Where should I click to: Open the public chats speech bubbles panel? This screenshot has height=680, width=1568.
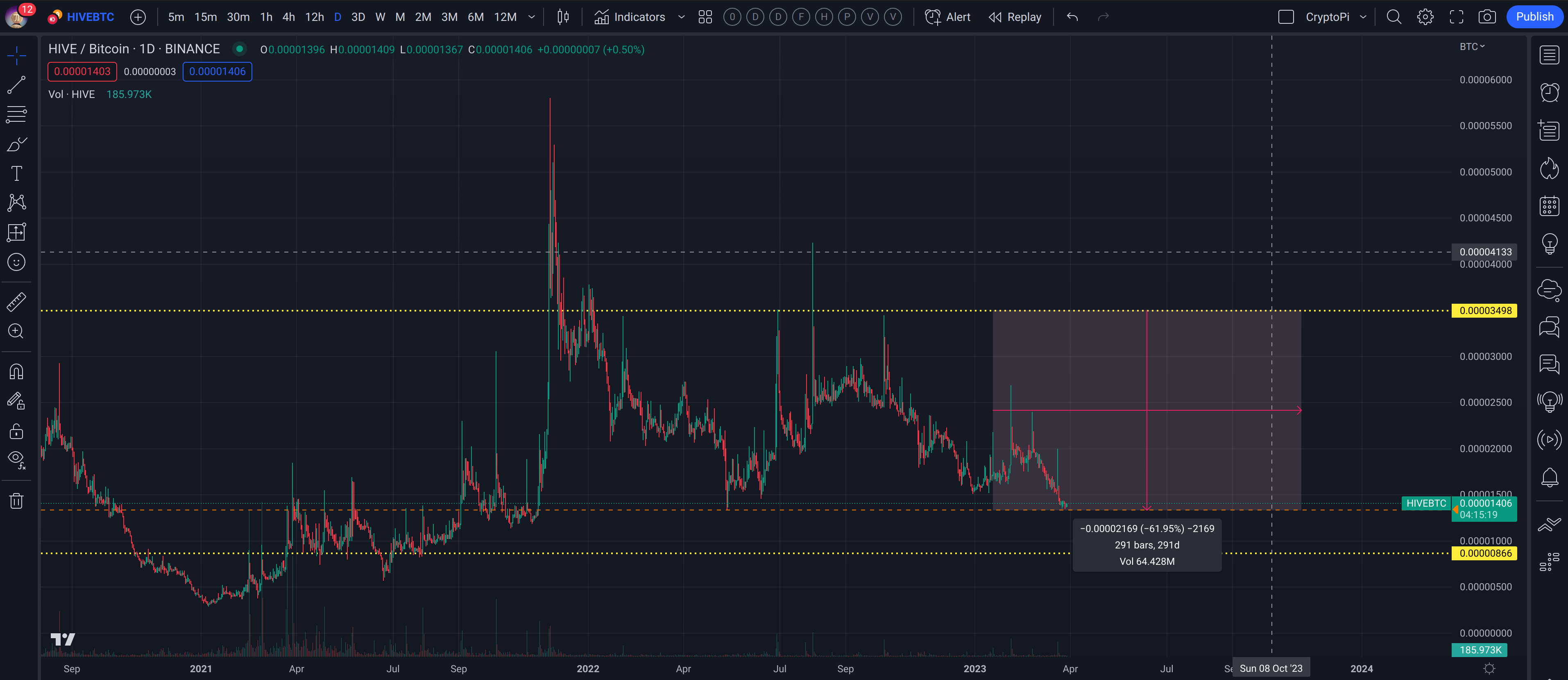point(1549,327)
